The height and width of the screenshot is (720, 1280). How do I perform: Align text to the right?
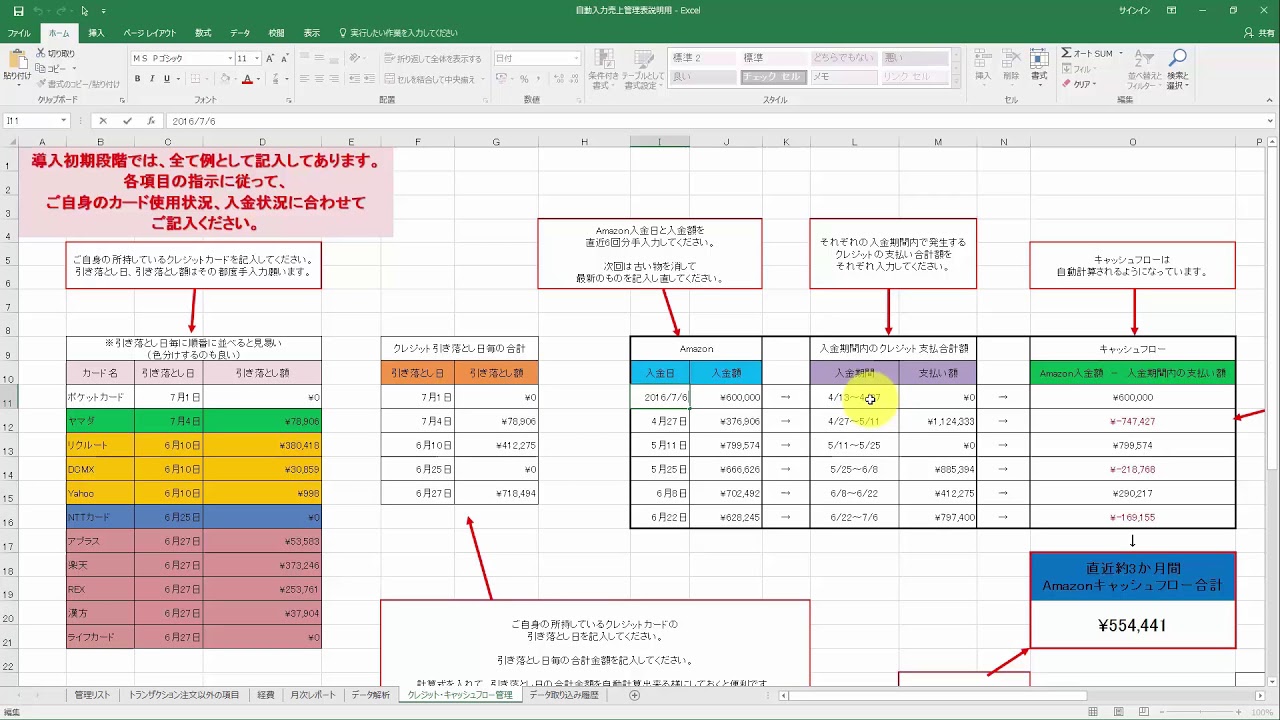click(x=334, y=79)
